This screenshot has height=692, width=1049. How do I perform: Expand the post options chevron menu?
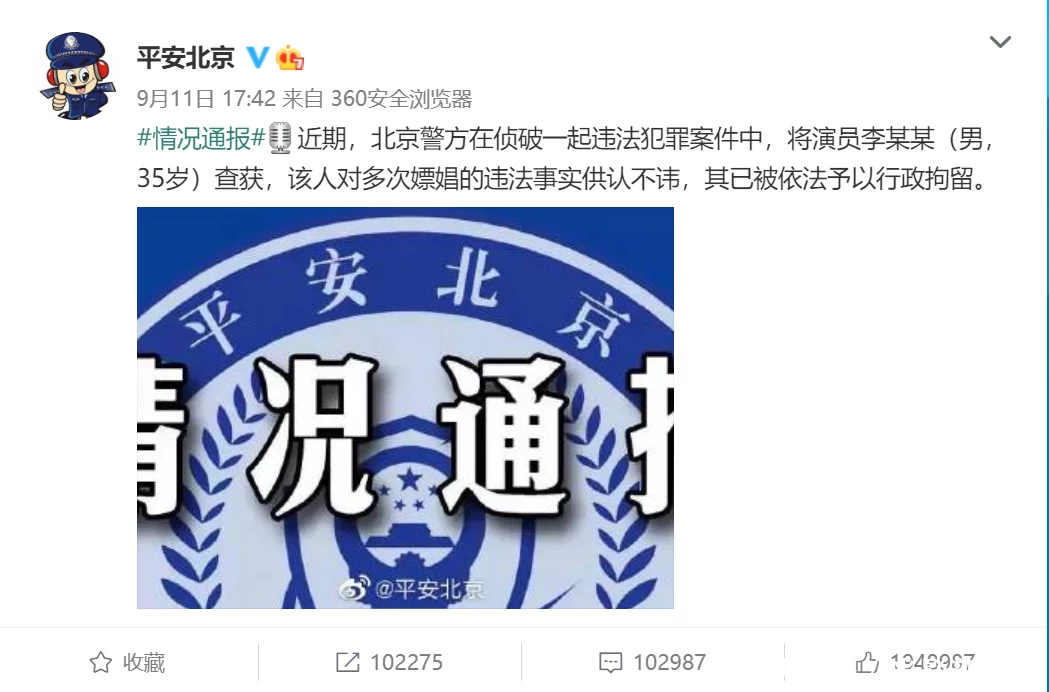click(1000, 42)
